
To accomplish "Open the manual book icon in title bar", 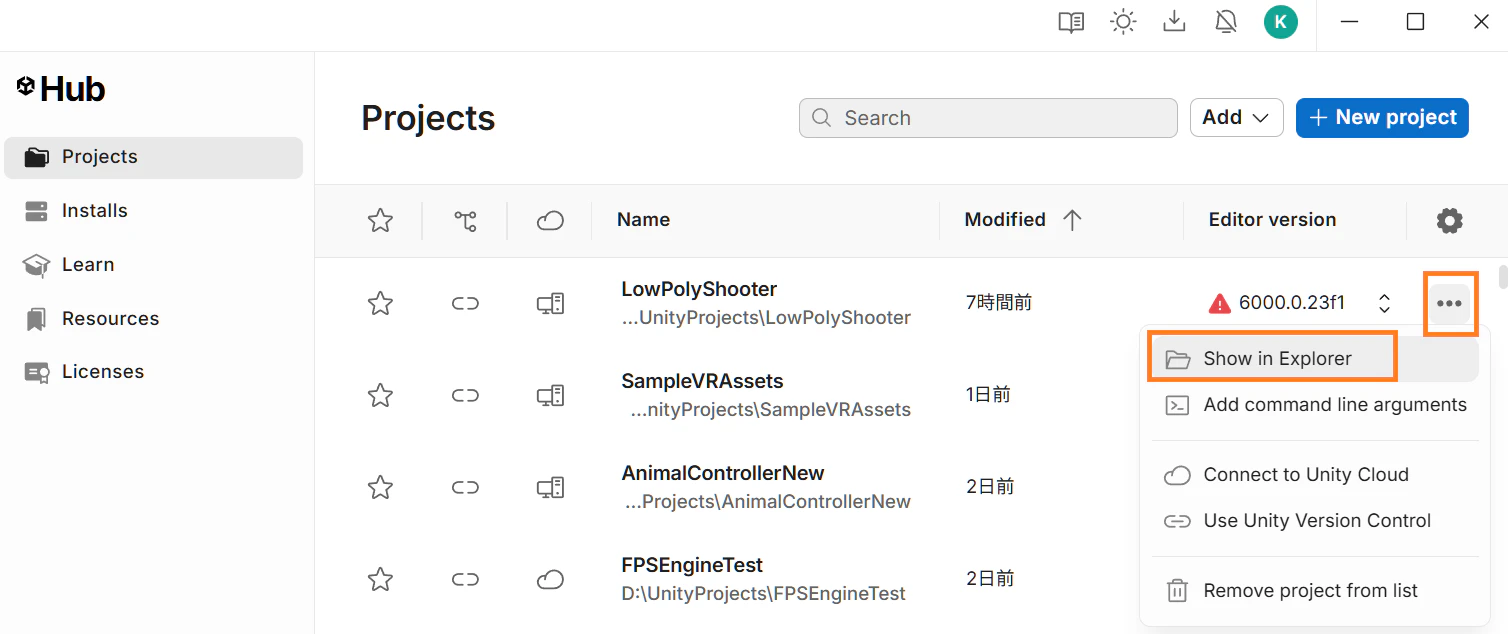I will (x=1071, y=22).
